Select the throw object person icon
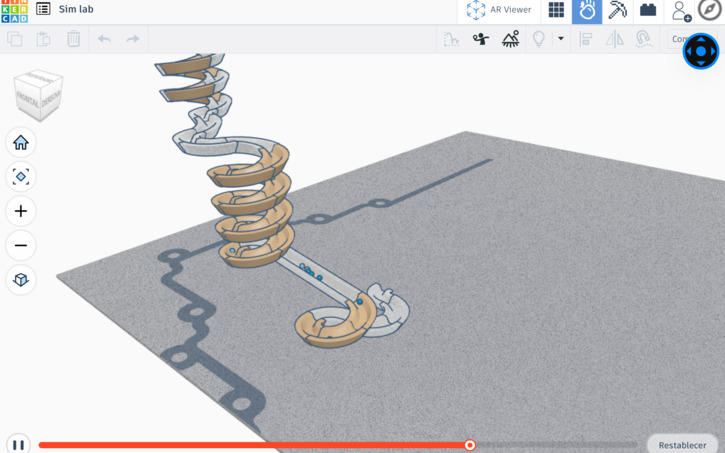The width and height of the screenshot is (725, 453). (x=481, y=39)
